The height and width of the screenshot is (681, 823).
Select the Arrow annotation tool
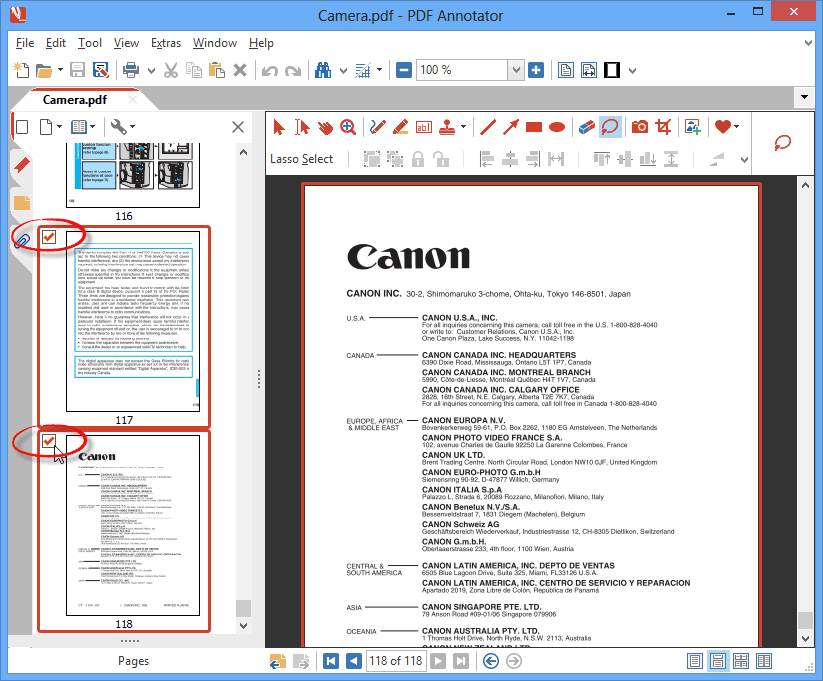509,126
